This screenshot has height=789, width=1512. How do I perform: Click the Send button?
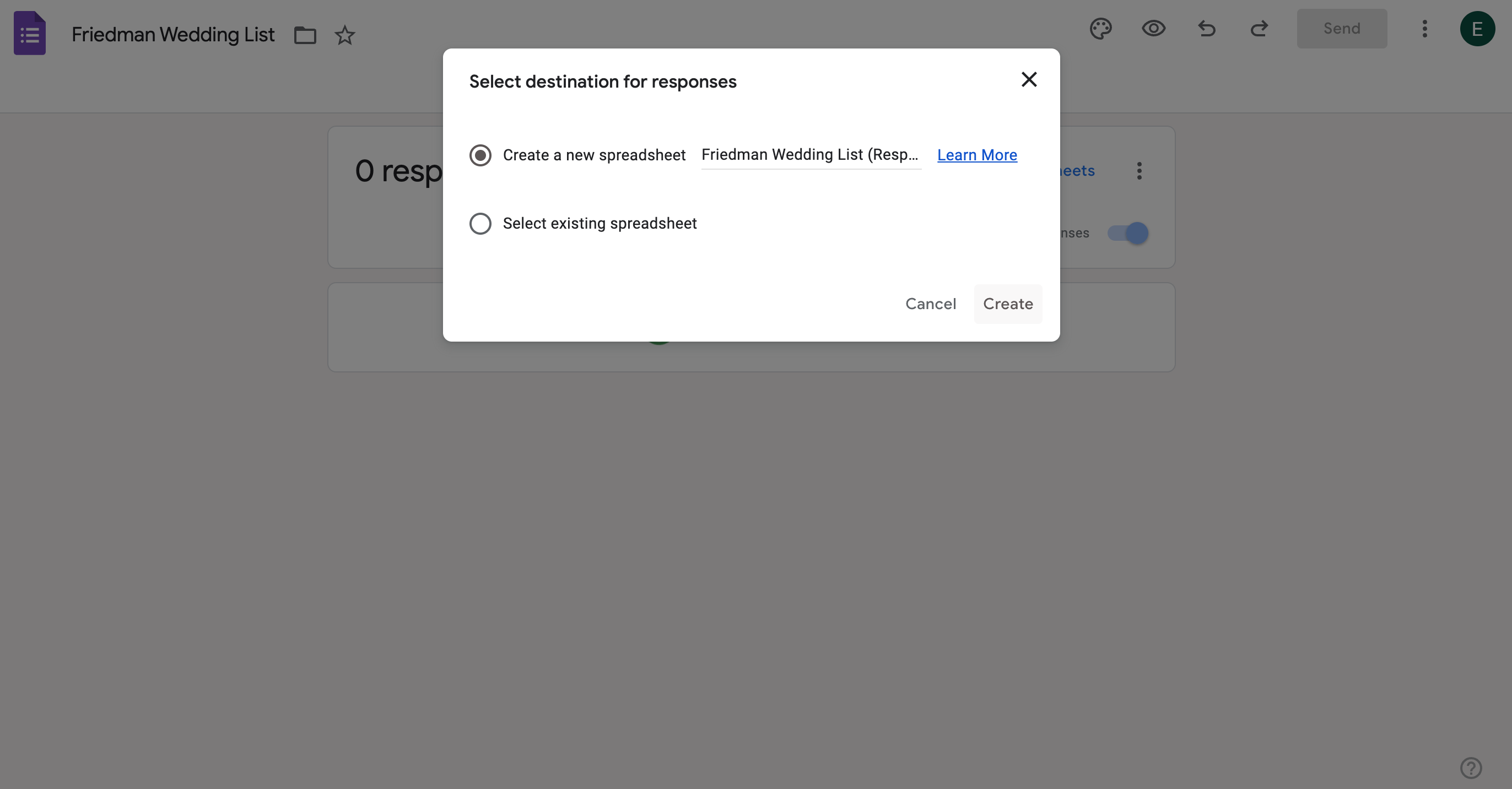point(1342,28)
